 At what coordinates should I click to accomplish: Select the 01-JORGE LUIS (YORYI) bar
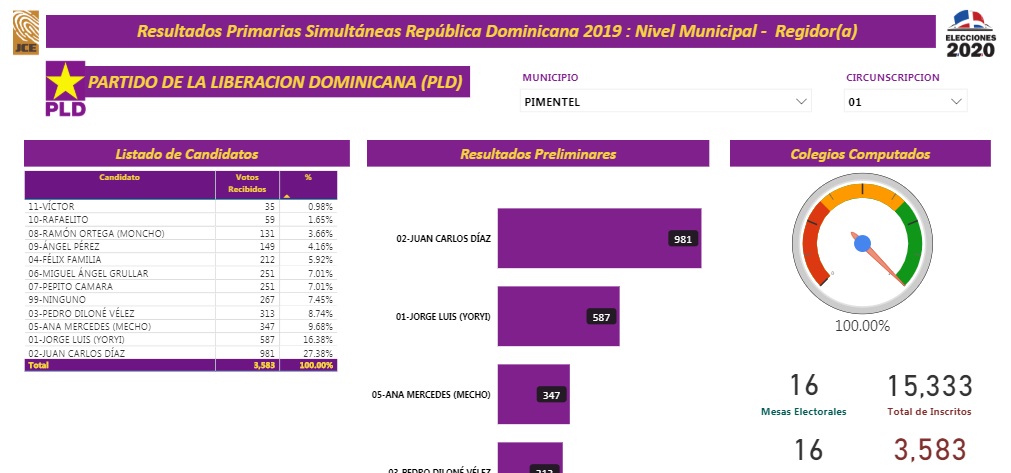[x=558, y=316]
